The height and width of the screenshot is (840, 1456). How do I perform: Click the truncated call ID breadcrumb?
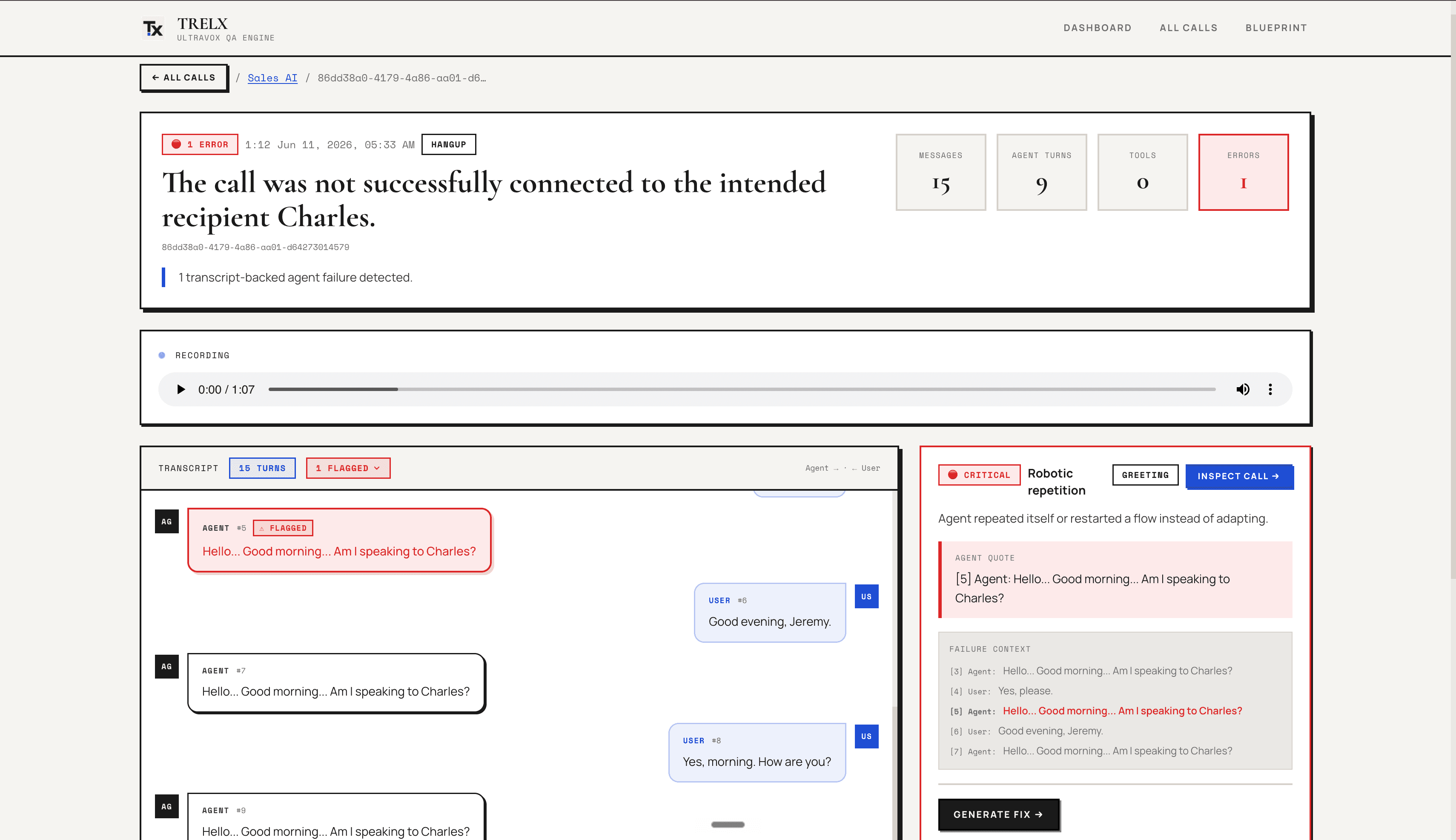click(x=402, y=78)
